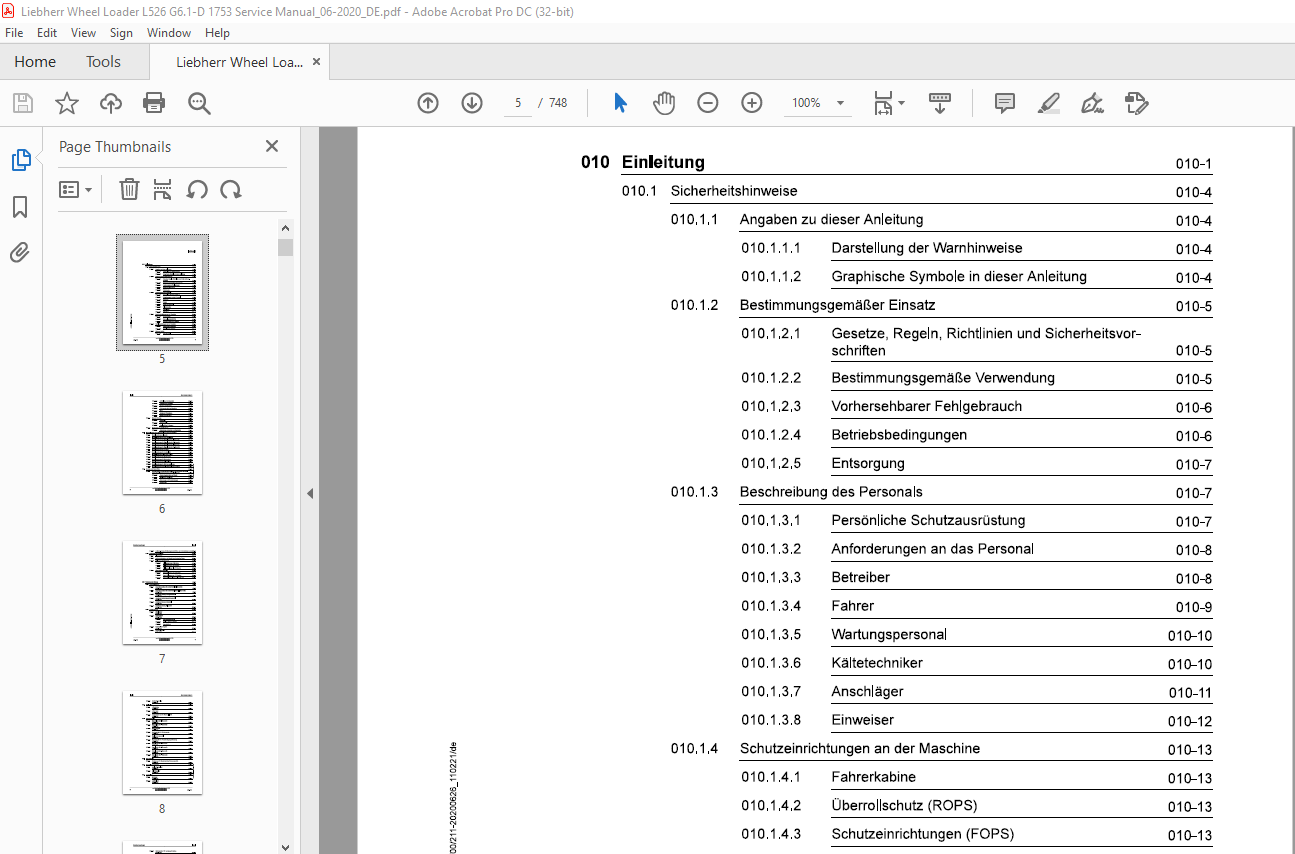This screenshot has width=1295, height=854.
Task: Open Darstellung der Warnhinweise entry
Action: pos(927,248)
